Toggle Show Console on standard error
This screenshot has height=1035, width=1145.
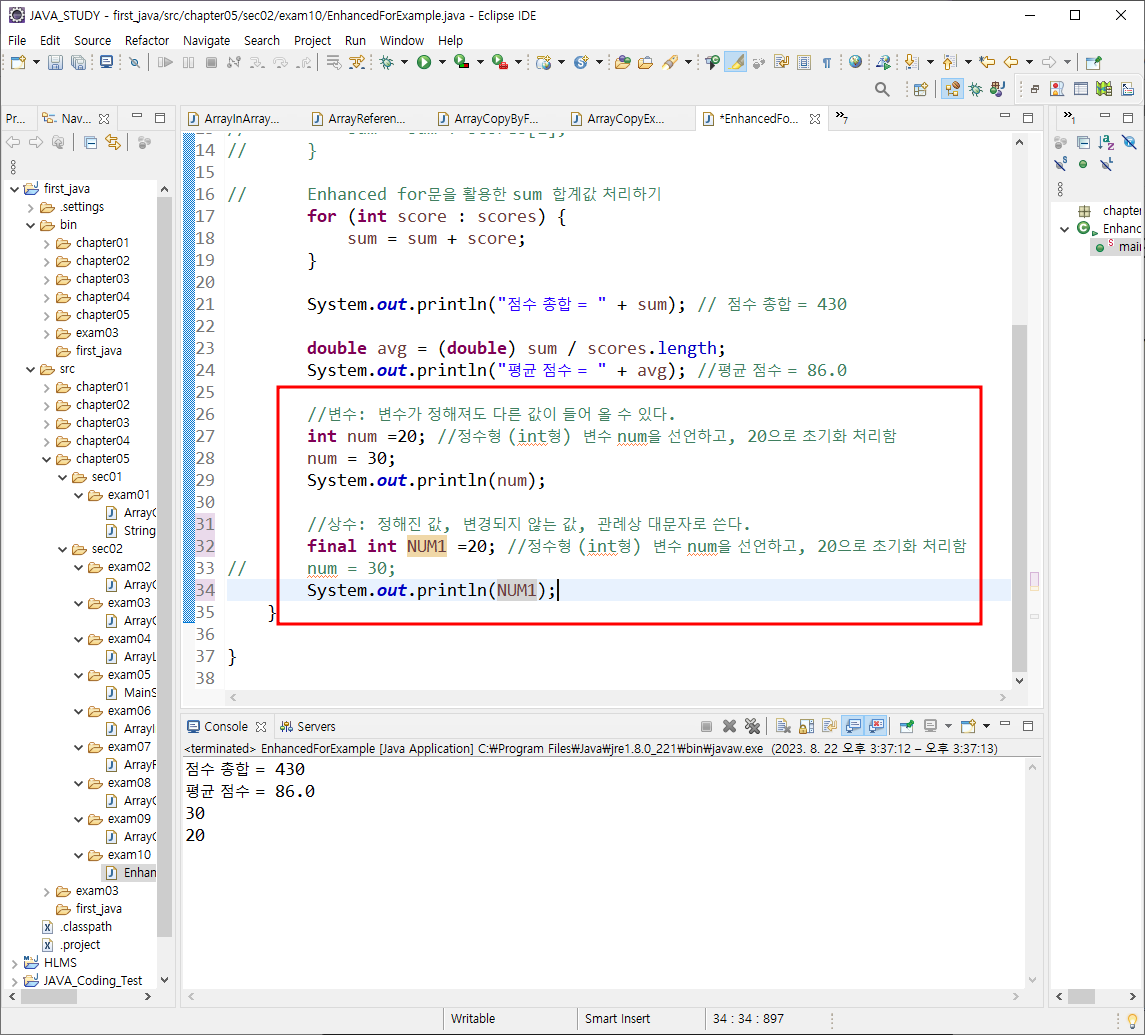876,726
